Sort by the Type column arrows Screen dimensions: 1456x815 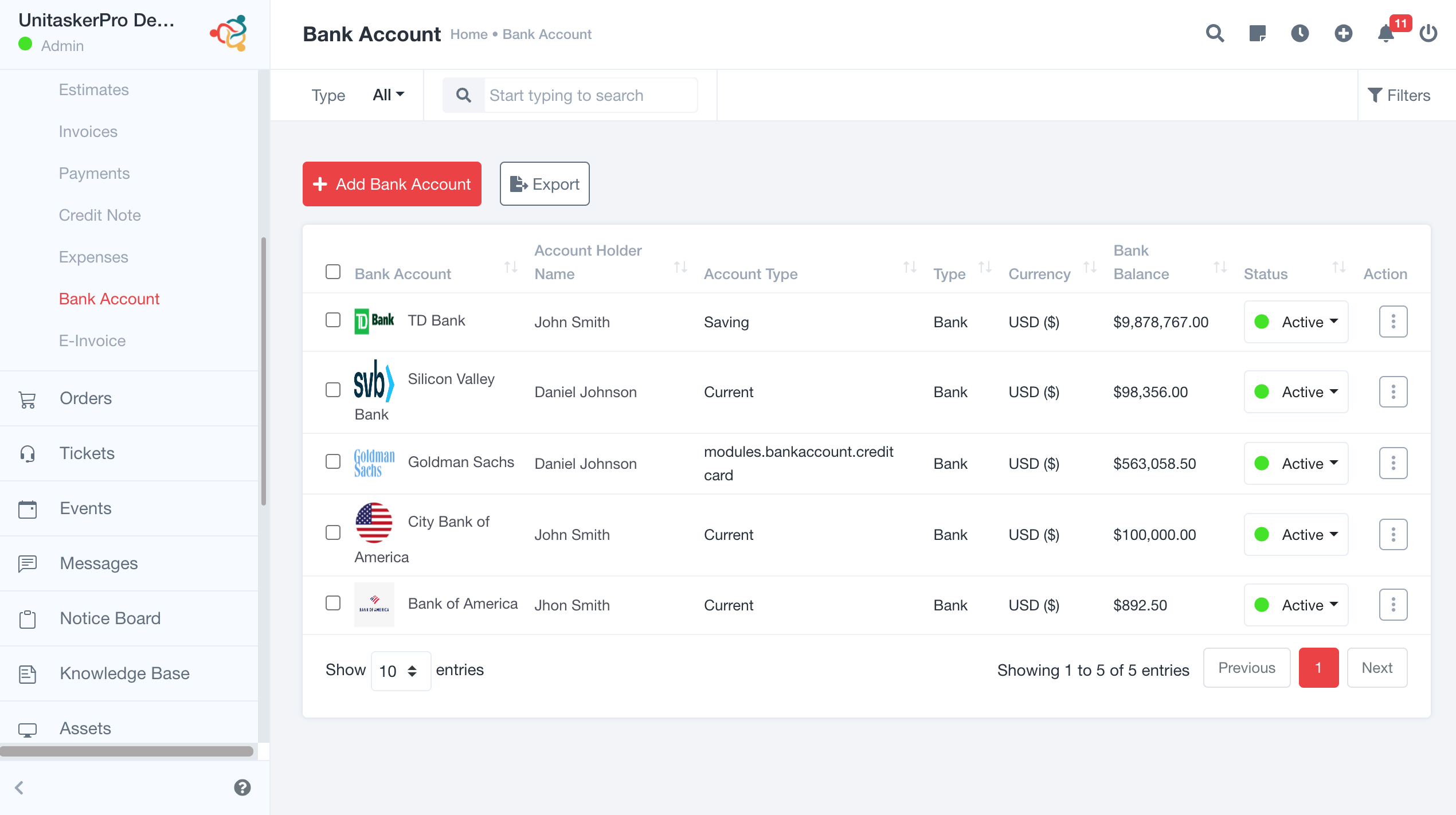985,267
